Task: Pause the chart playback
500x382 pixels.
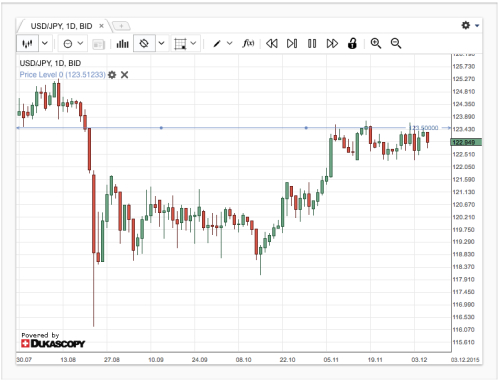Action: 312,43
